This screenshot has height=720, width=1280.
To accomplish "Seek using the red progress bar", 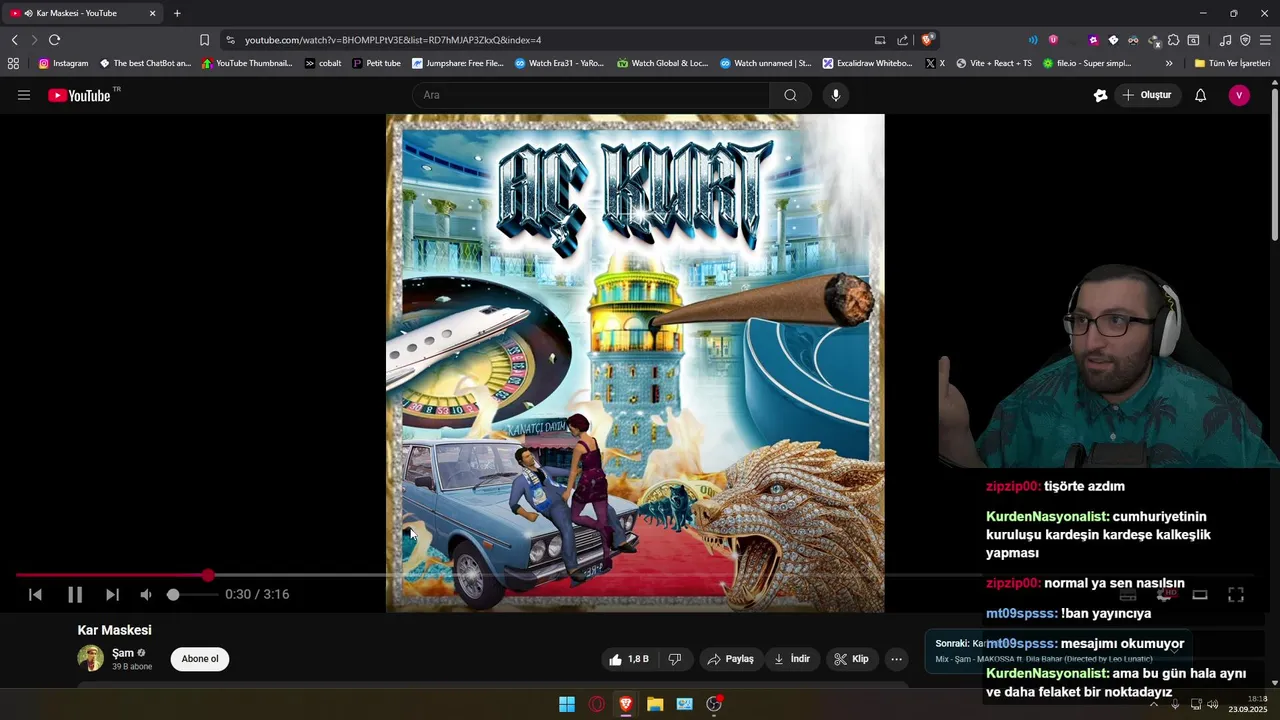I will point(112,575).
